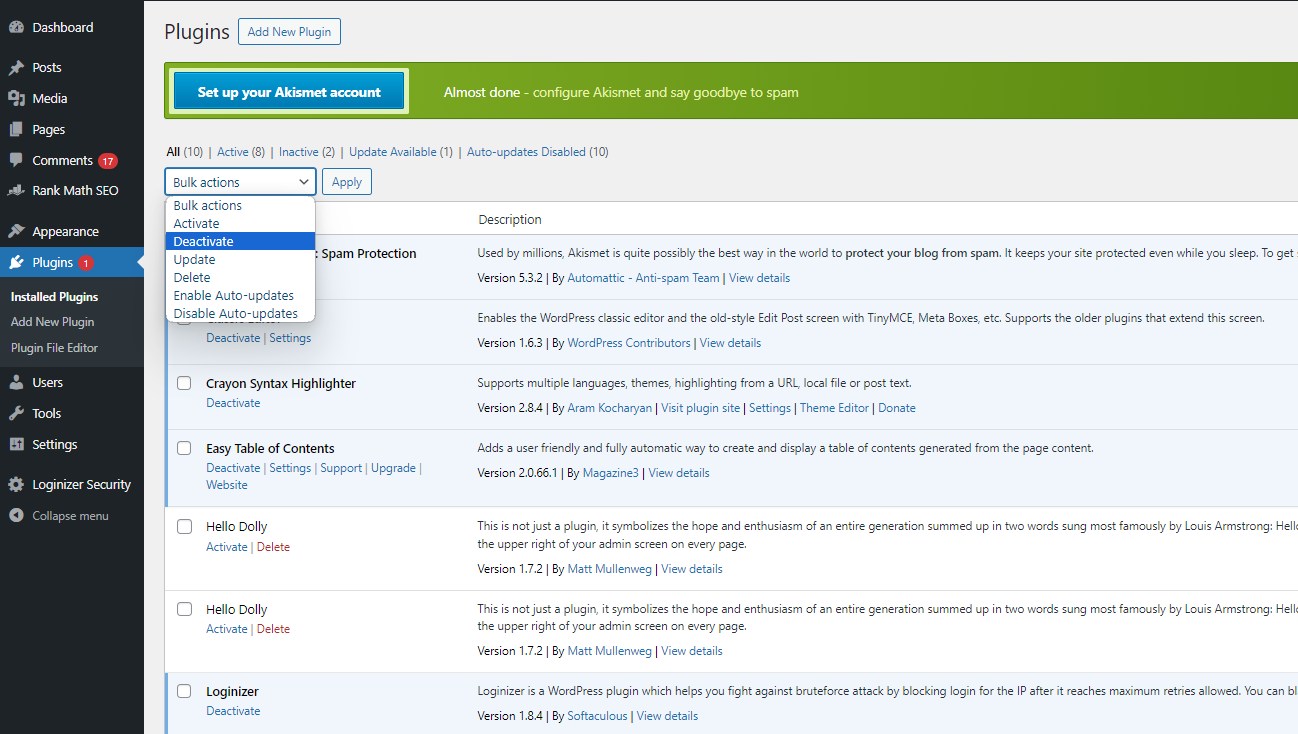This screenshot has width=1298, height=734.
Task: Choose Deactivate from the bulk actions list
Action: [204, 241]
